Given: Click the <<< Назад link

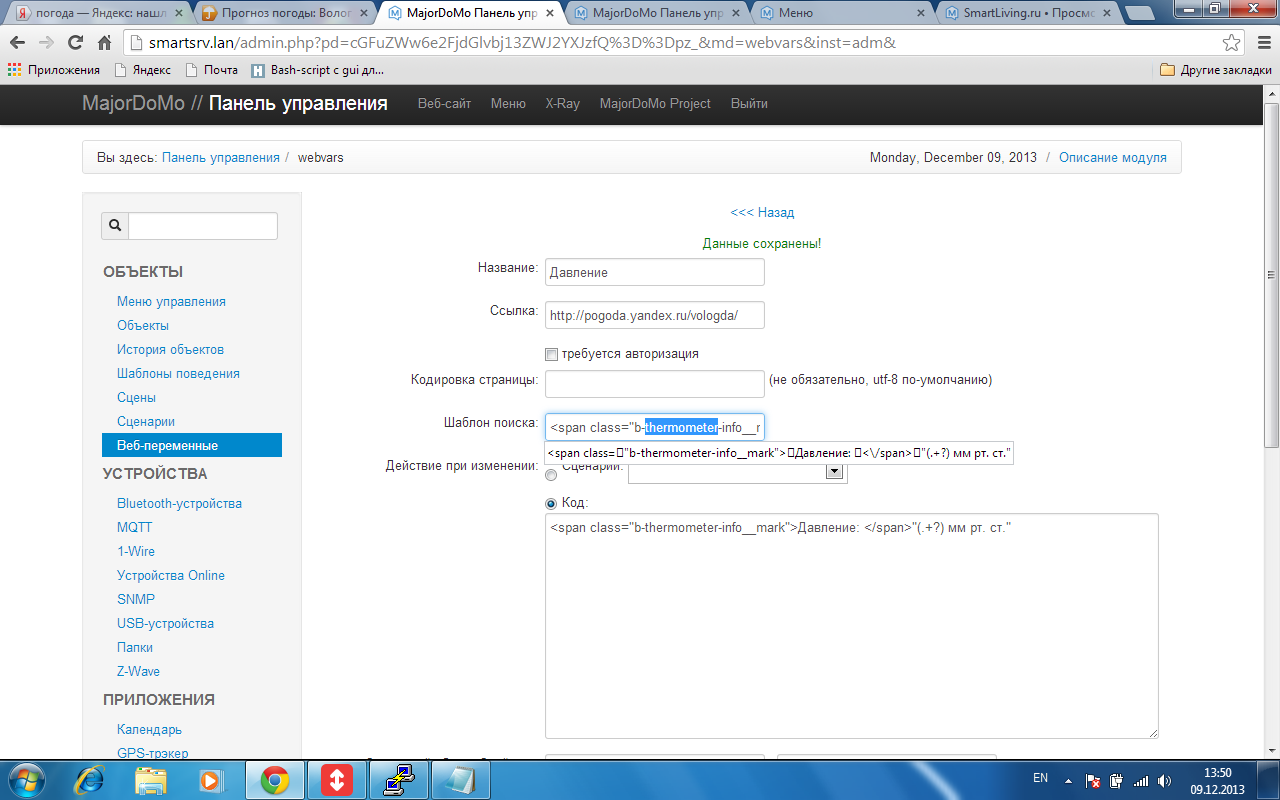Looking at the screenshot, I should (x=762, y=212).
